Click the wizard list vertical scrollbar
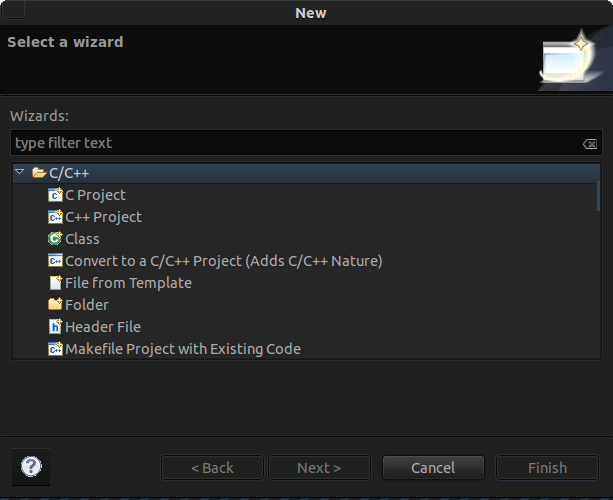 (599, 196)
